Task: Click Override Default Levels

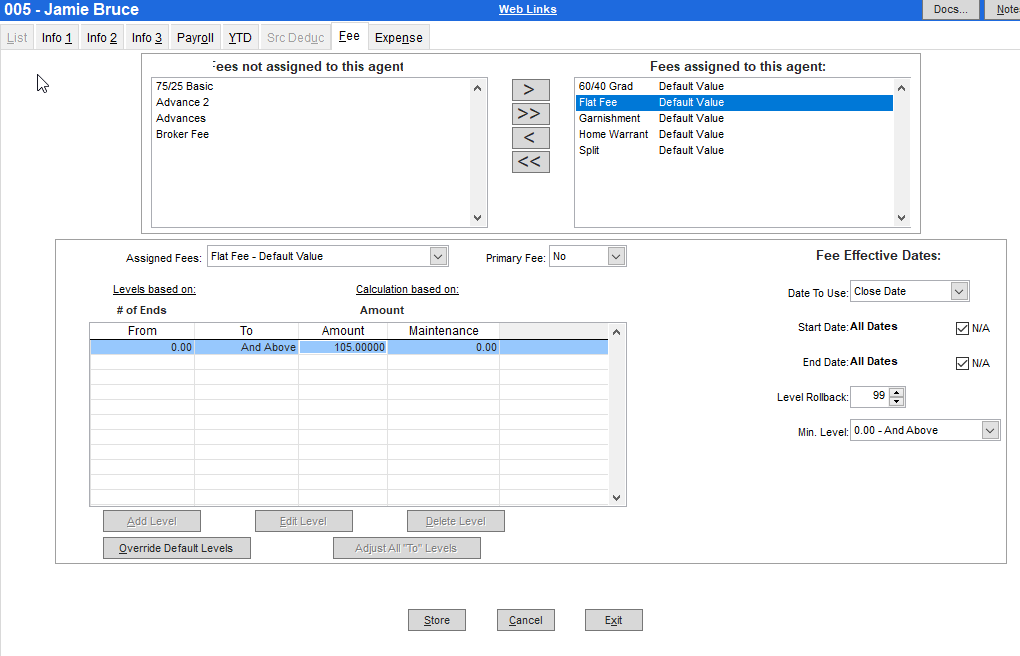Action: coord(176,547)
